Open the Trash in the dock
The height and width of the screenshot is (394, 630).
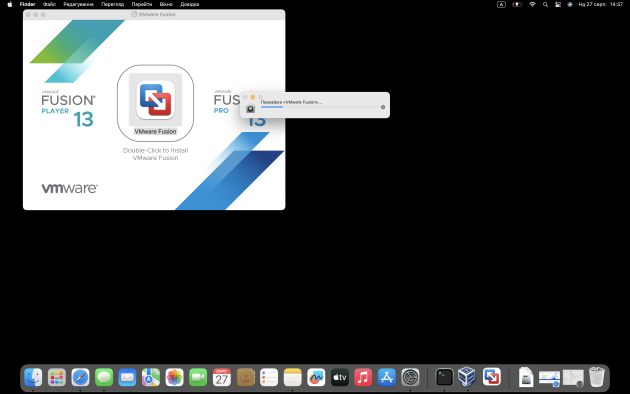(x=597, y=377)
